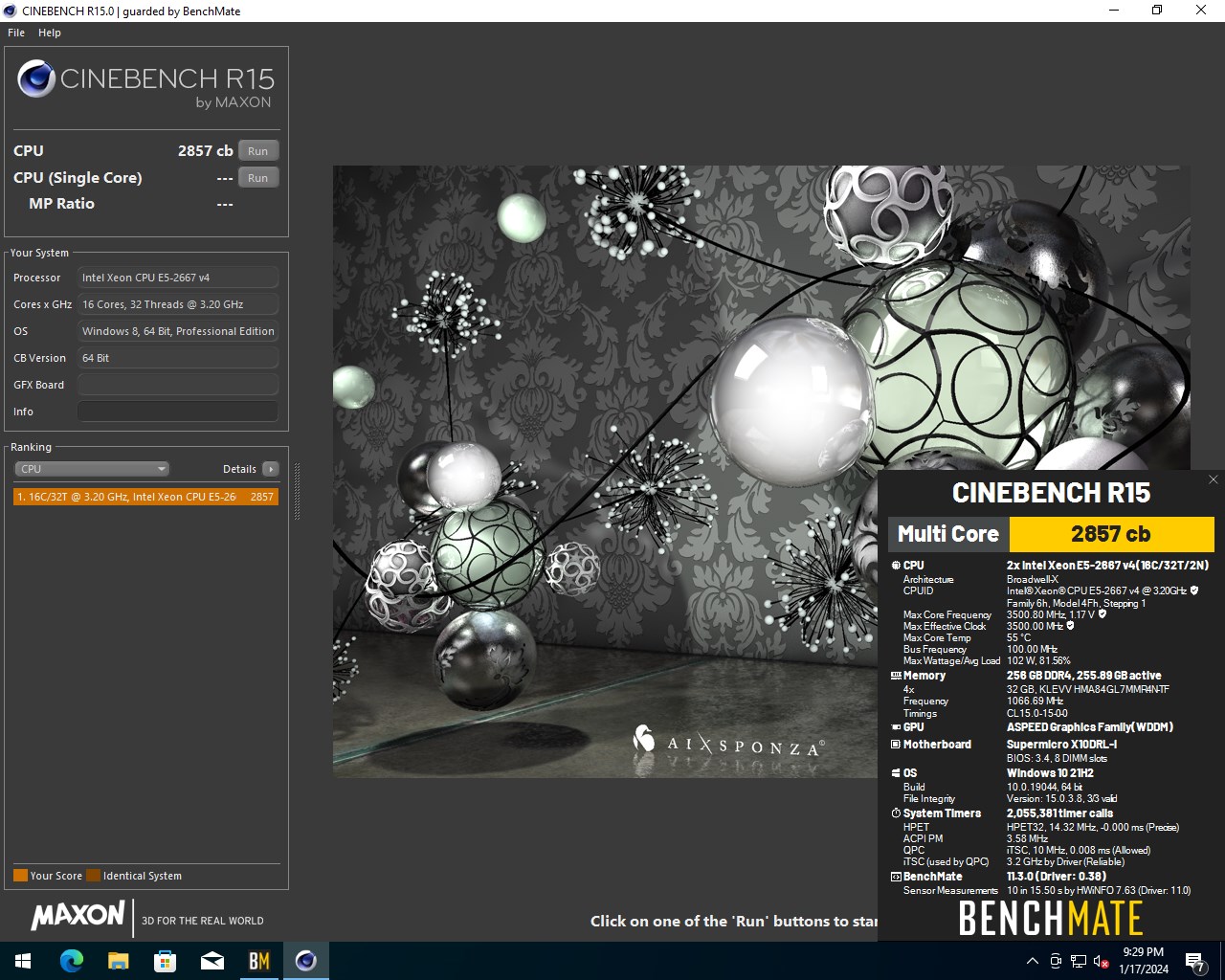Screen dimensions: 1225x980
Task: Click the Cinebench icon in title bar
Action: pyautogui.click(x=11, y=11)
